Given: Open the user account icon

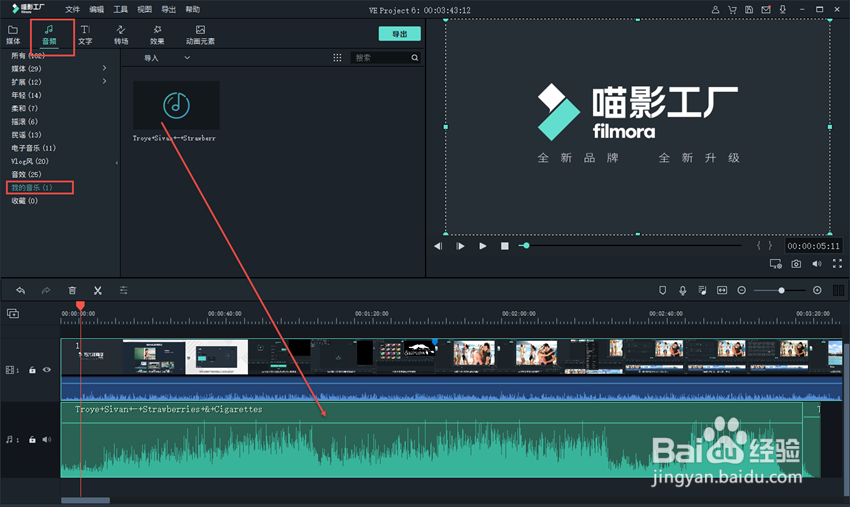Looking at the screenshot, I should 715,10.
